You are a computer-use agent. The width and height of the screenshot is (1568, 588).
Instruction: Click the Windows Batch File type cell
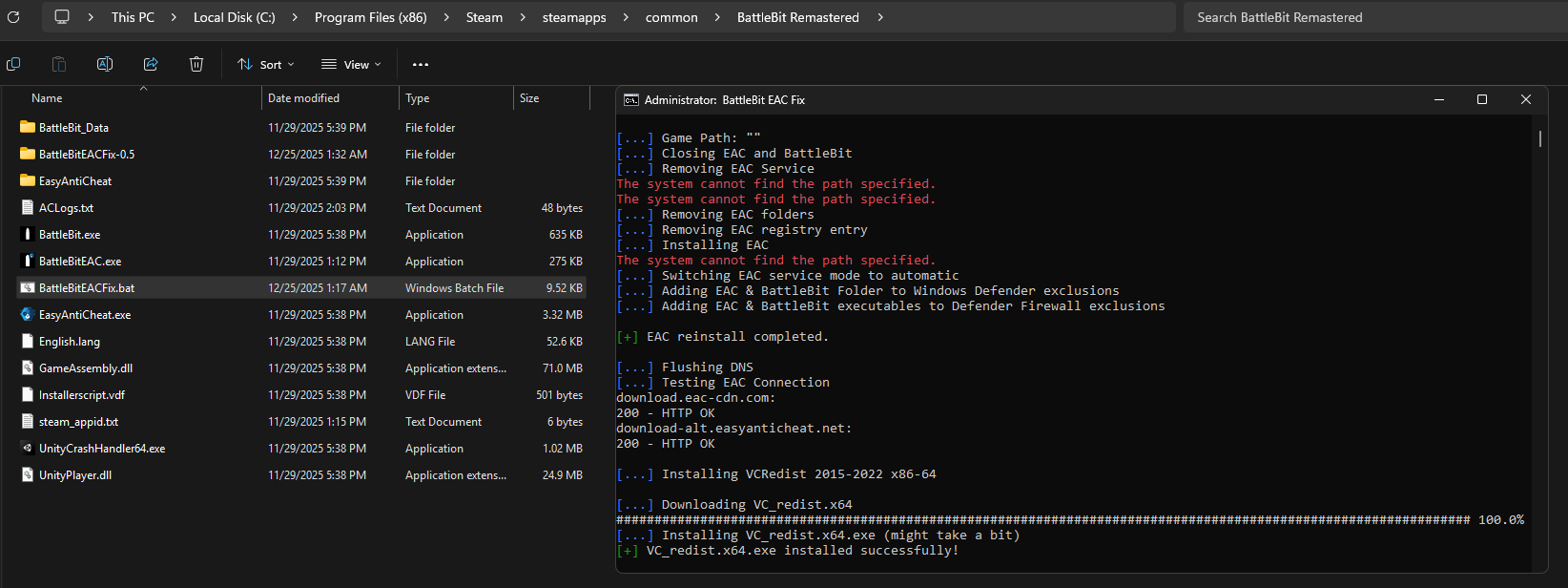[454, 287]
